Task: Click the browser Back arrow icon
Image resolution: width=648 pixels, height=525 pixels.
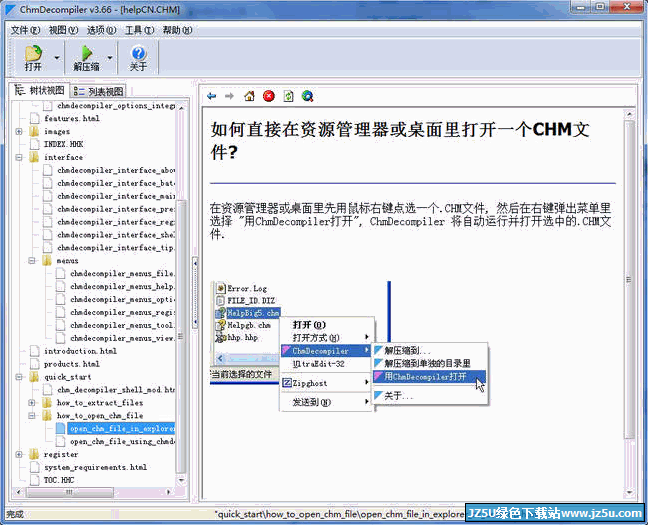Action: (x=212, y=96)
